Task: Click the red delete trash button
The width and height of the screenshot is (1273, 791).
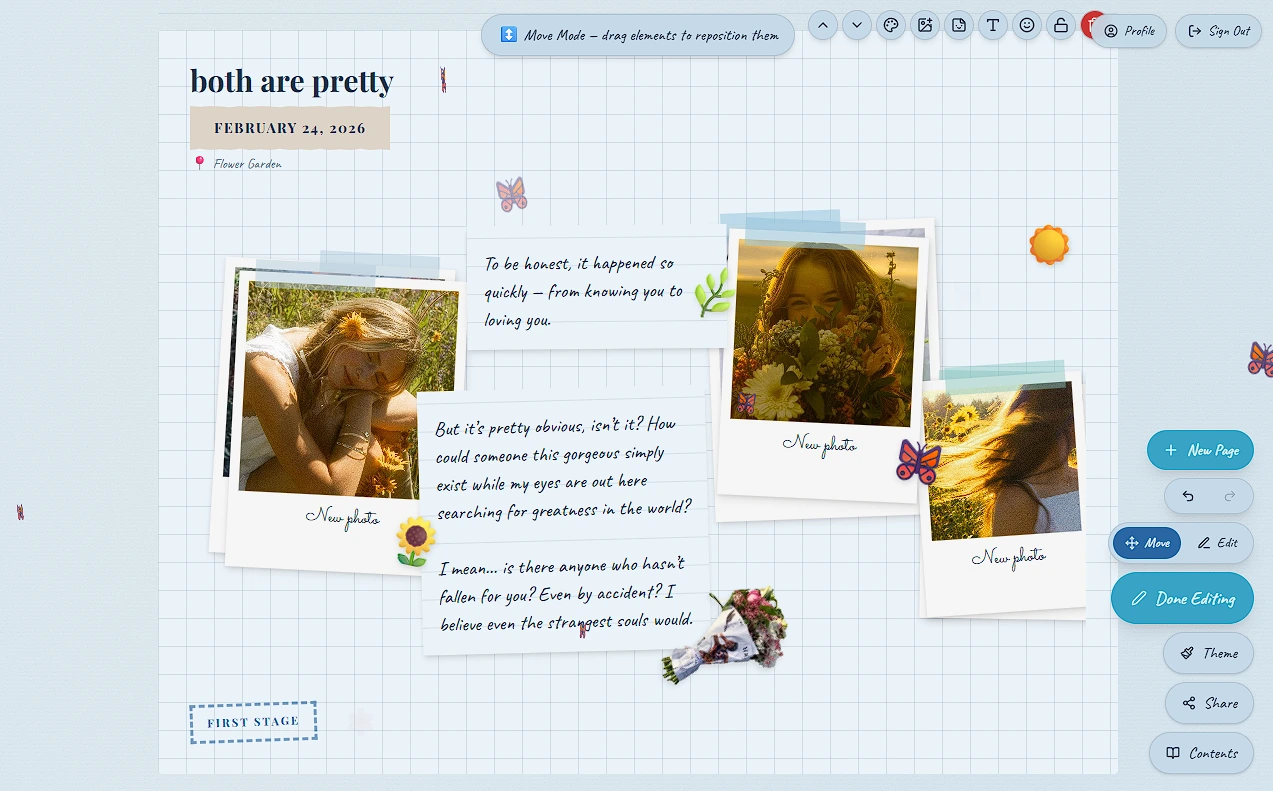Action: [x=1087, y=24]
